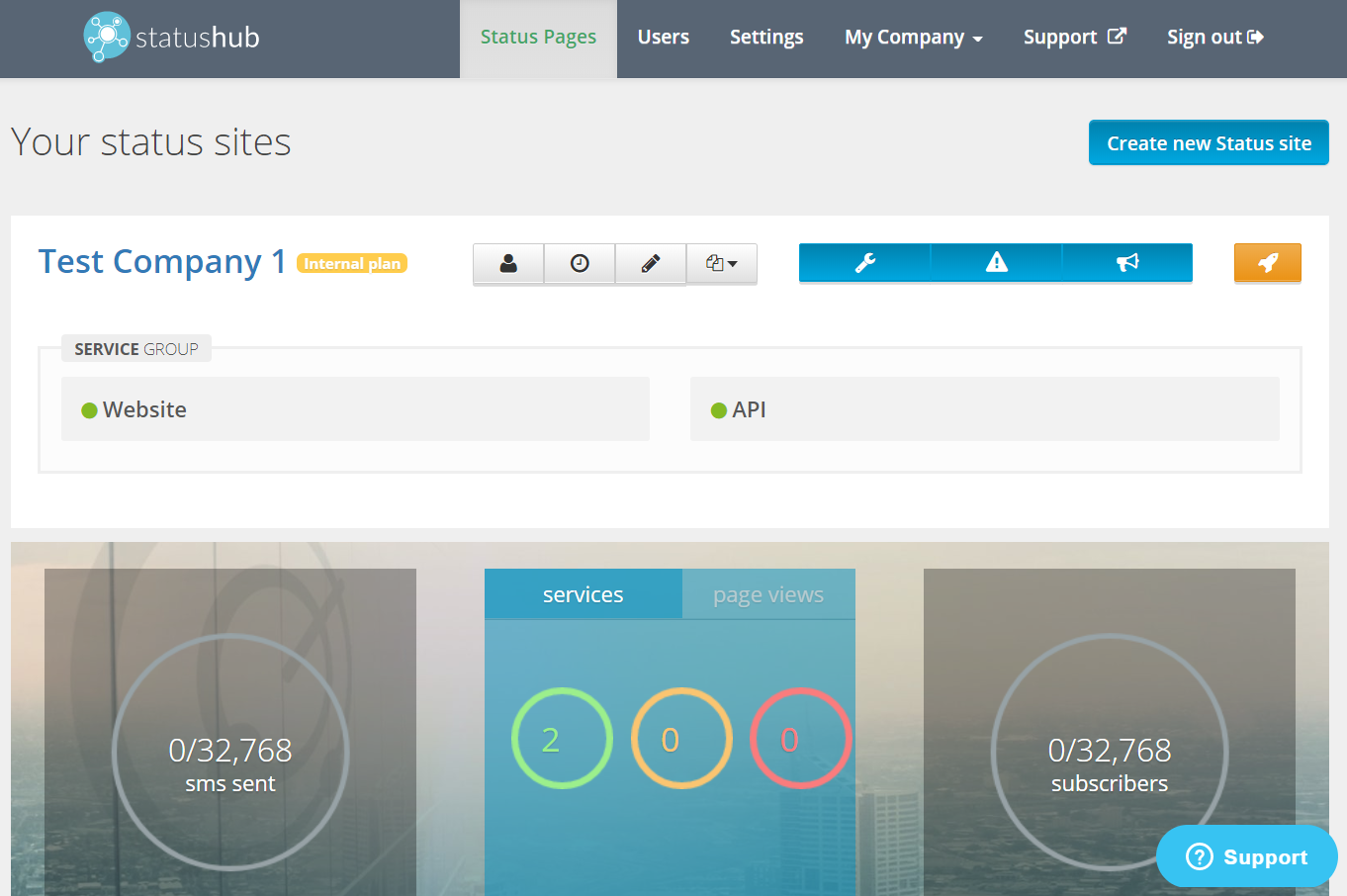This screenshot has height=896, width=1347.
Task: Click the green status dot next to Website
Action: coord(89,410)
